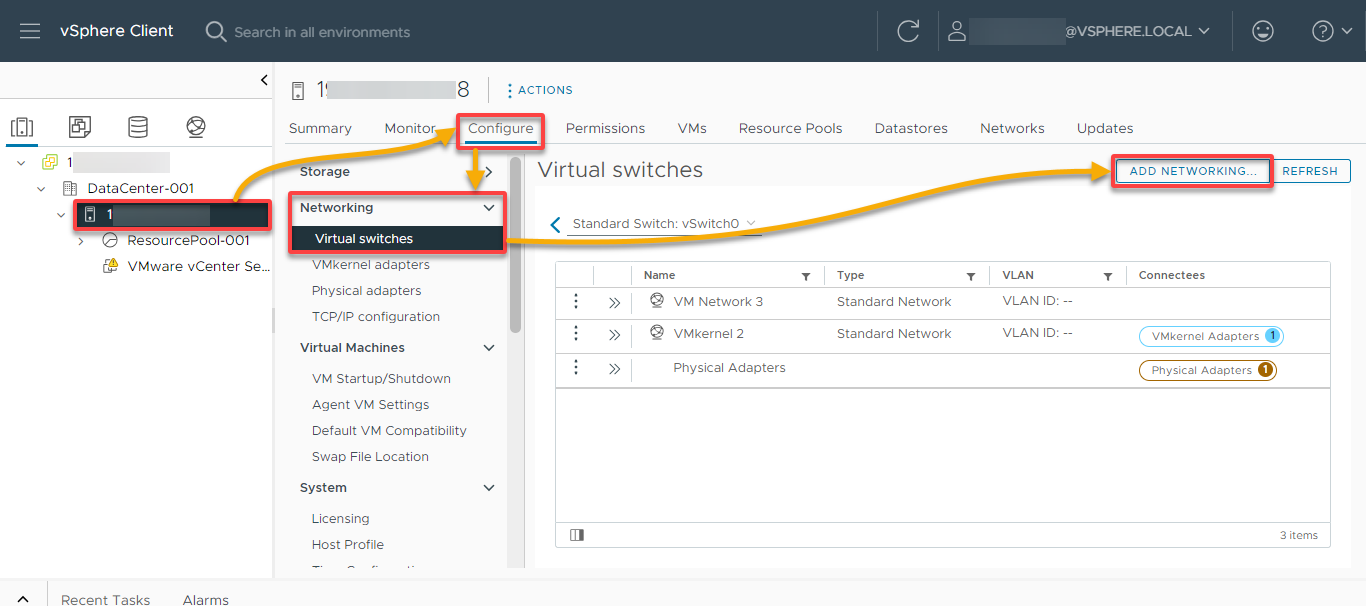Switch to VMs and Templates inventory view
This screenshot has height=606, width=1366.
coord(80,127)
